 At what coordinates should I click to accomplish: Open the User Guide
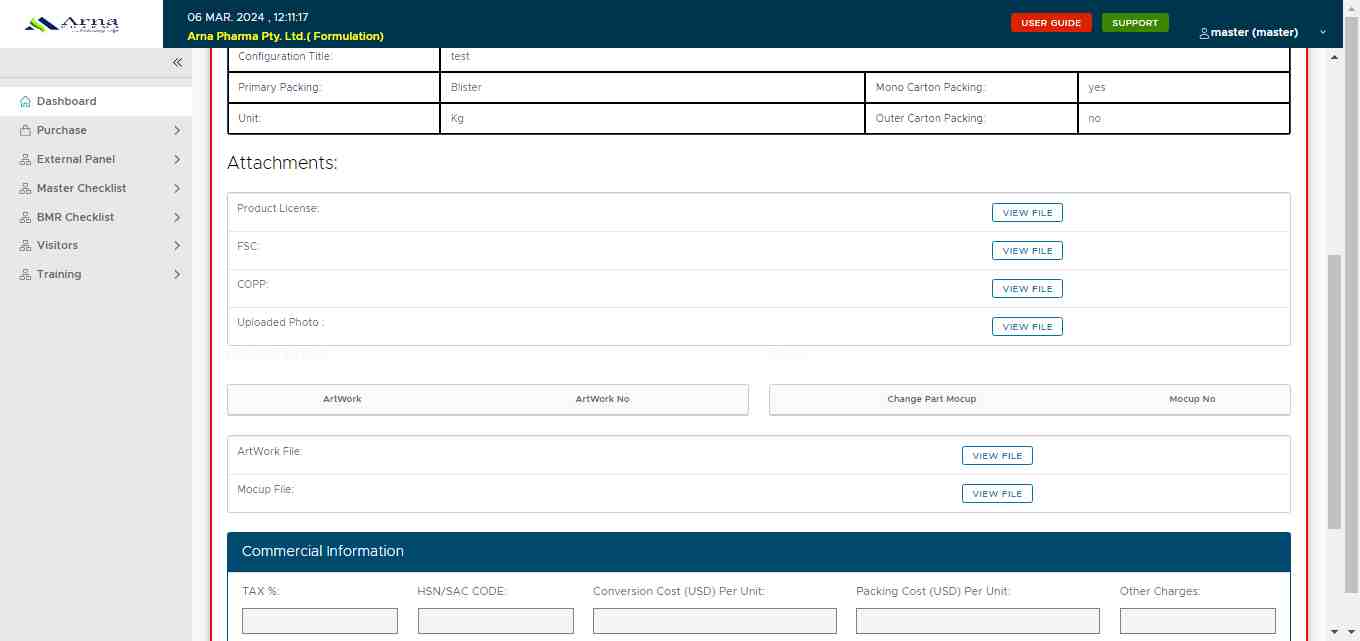coord(1050,23)
